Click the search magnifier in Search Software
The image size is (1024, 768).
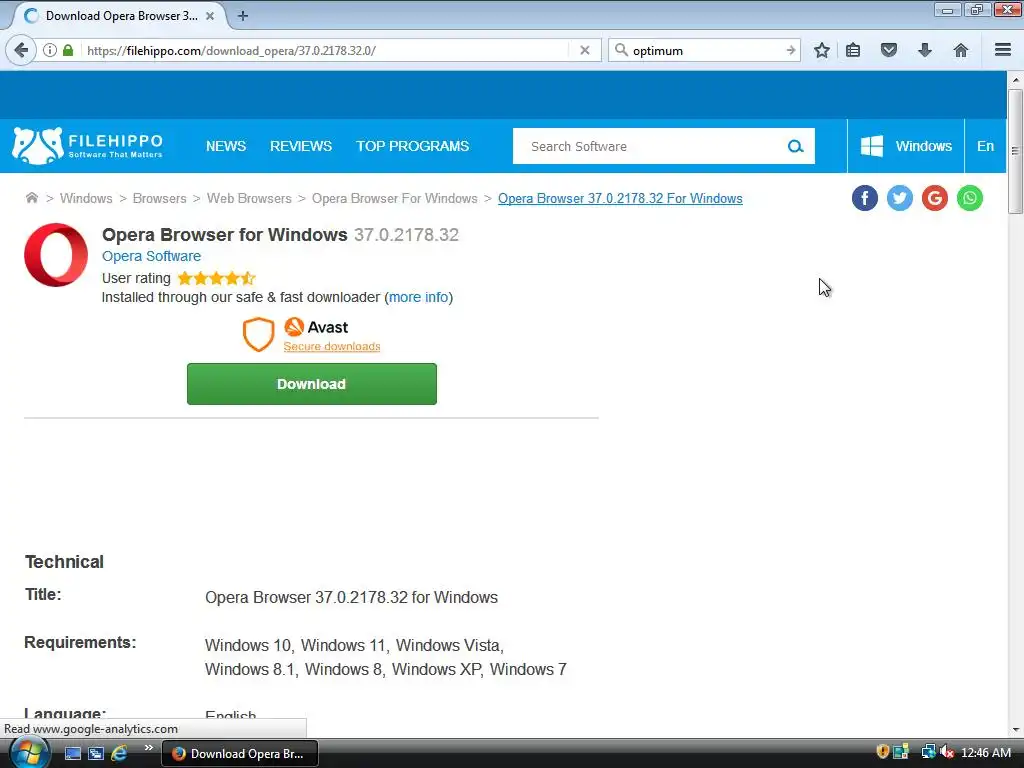795,146
